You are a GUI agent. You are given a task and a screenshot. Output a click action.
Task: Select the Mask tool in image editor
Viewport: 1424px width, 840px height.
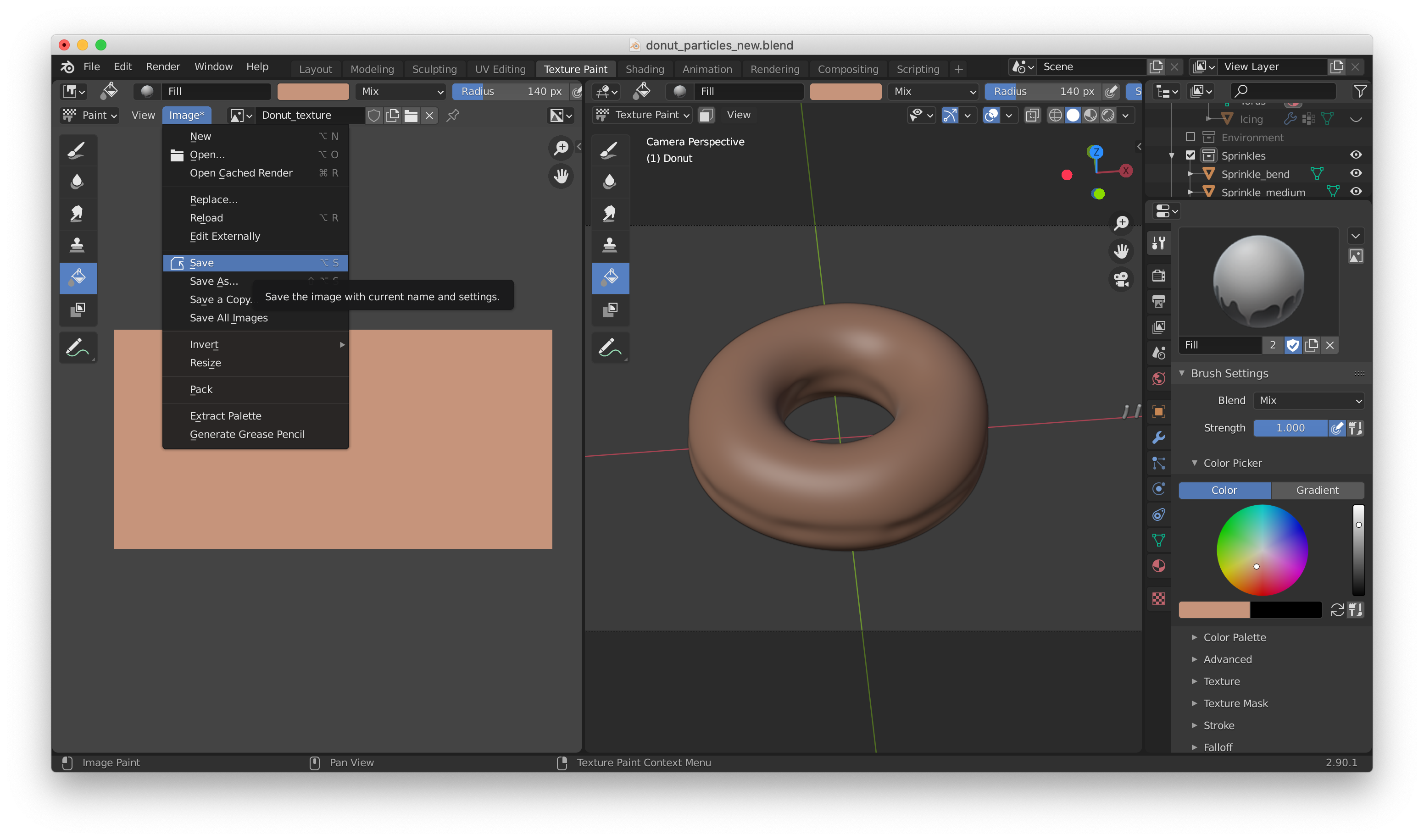coord(78,309)
